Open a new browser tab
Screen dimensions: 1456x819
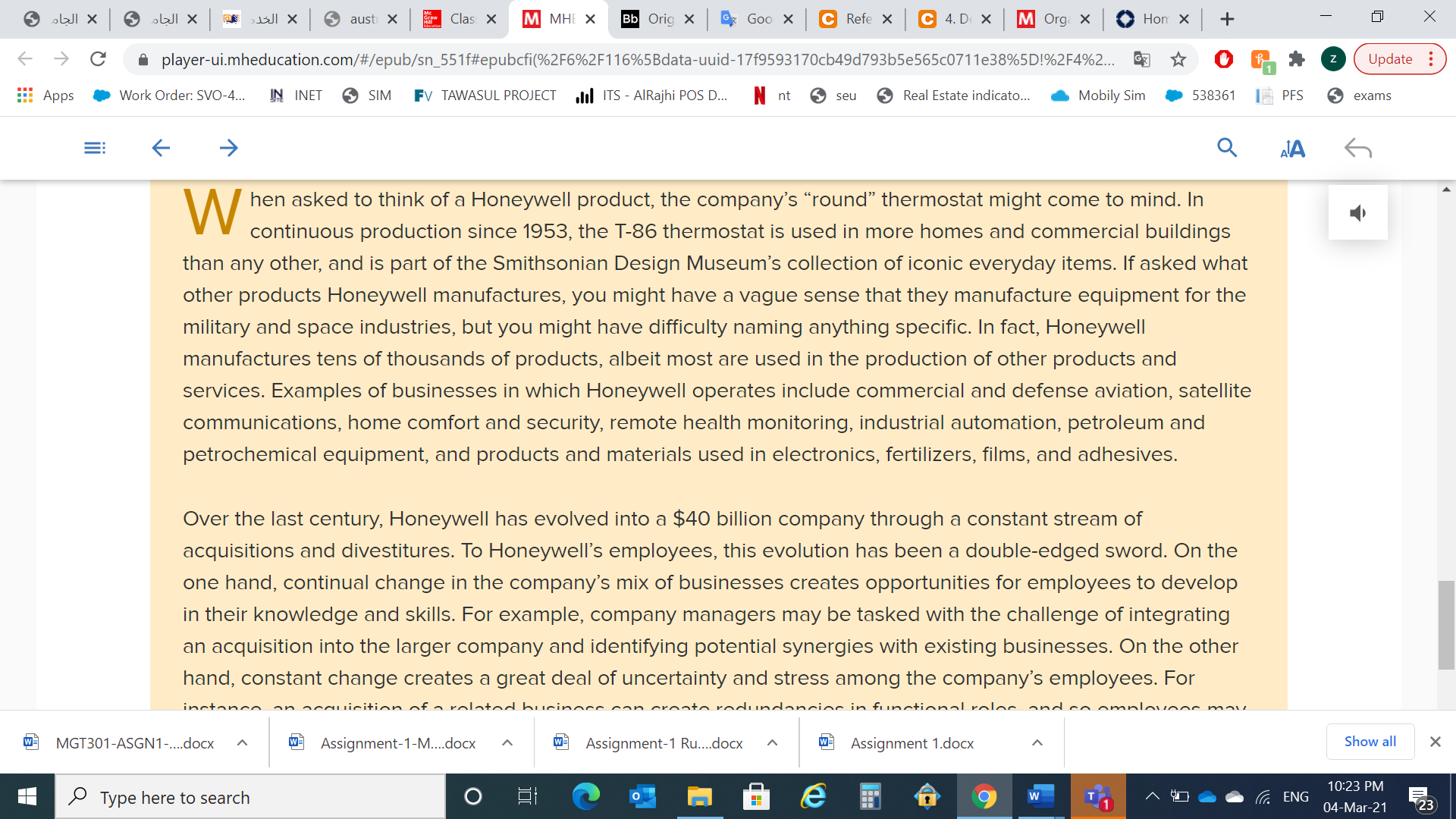click(x=1227, y=19)
